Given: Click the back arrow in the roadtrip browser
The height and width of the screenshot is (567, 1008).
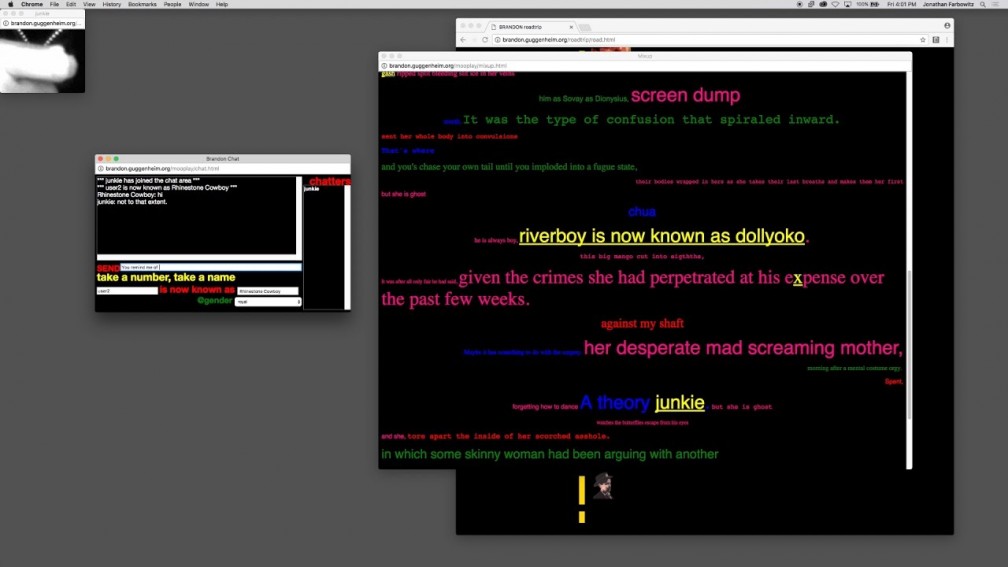Looking at the screenshot, I should pos(463,40).
